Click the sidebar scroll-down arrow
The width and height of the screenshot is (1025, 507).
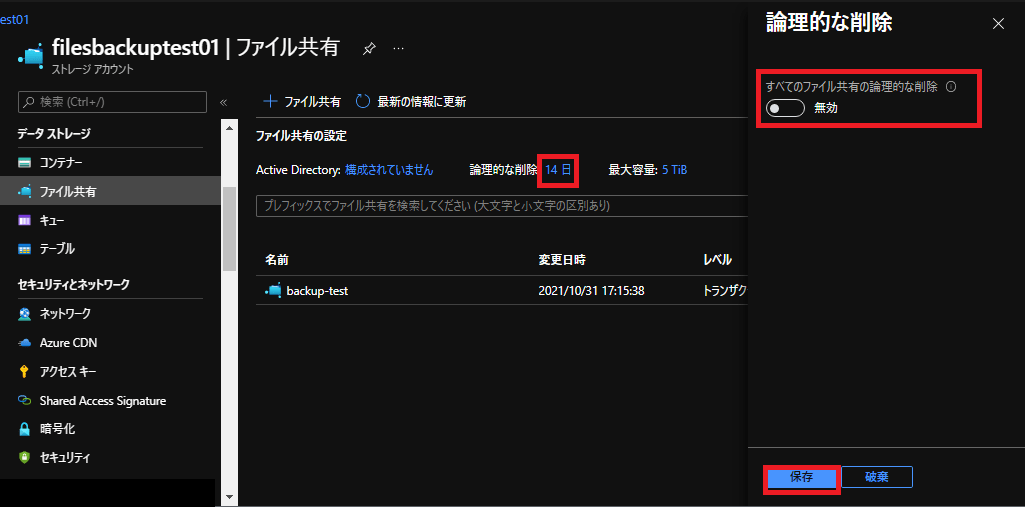click(x=229, y=496)
